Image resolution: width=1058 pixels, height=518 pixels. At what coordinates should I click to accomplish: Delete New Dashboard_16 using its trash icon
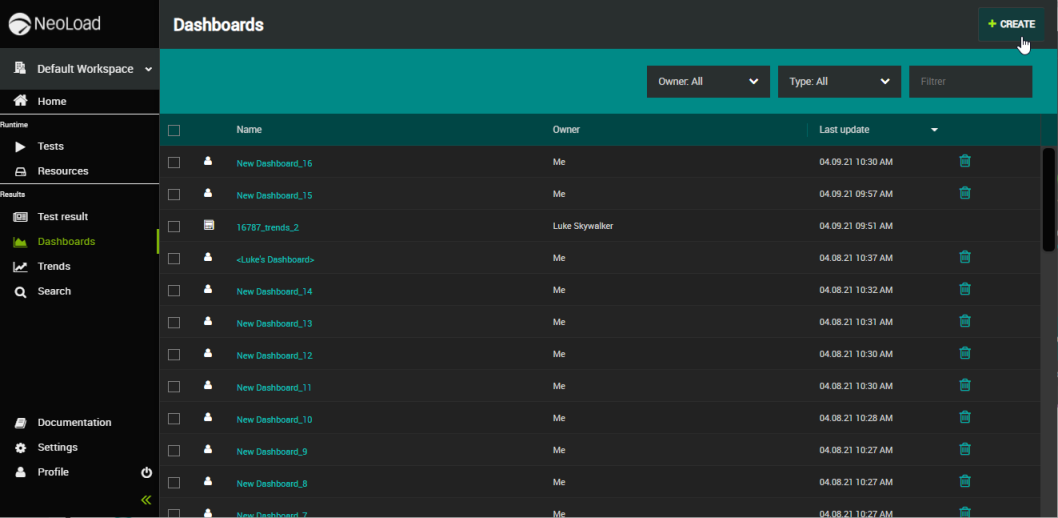pyautogui.click(x=964, y=161)
